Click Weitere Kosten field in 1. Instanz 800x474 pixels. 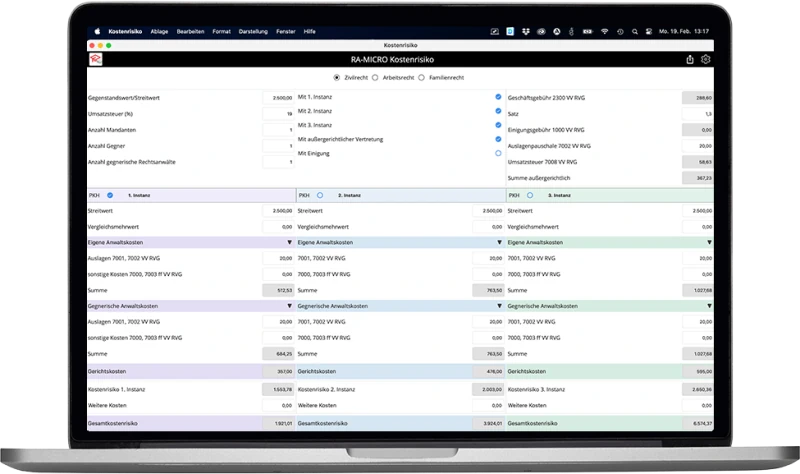tap(279, 406)
